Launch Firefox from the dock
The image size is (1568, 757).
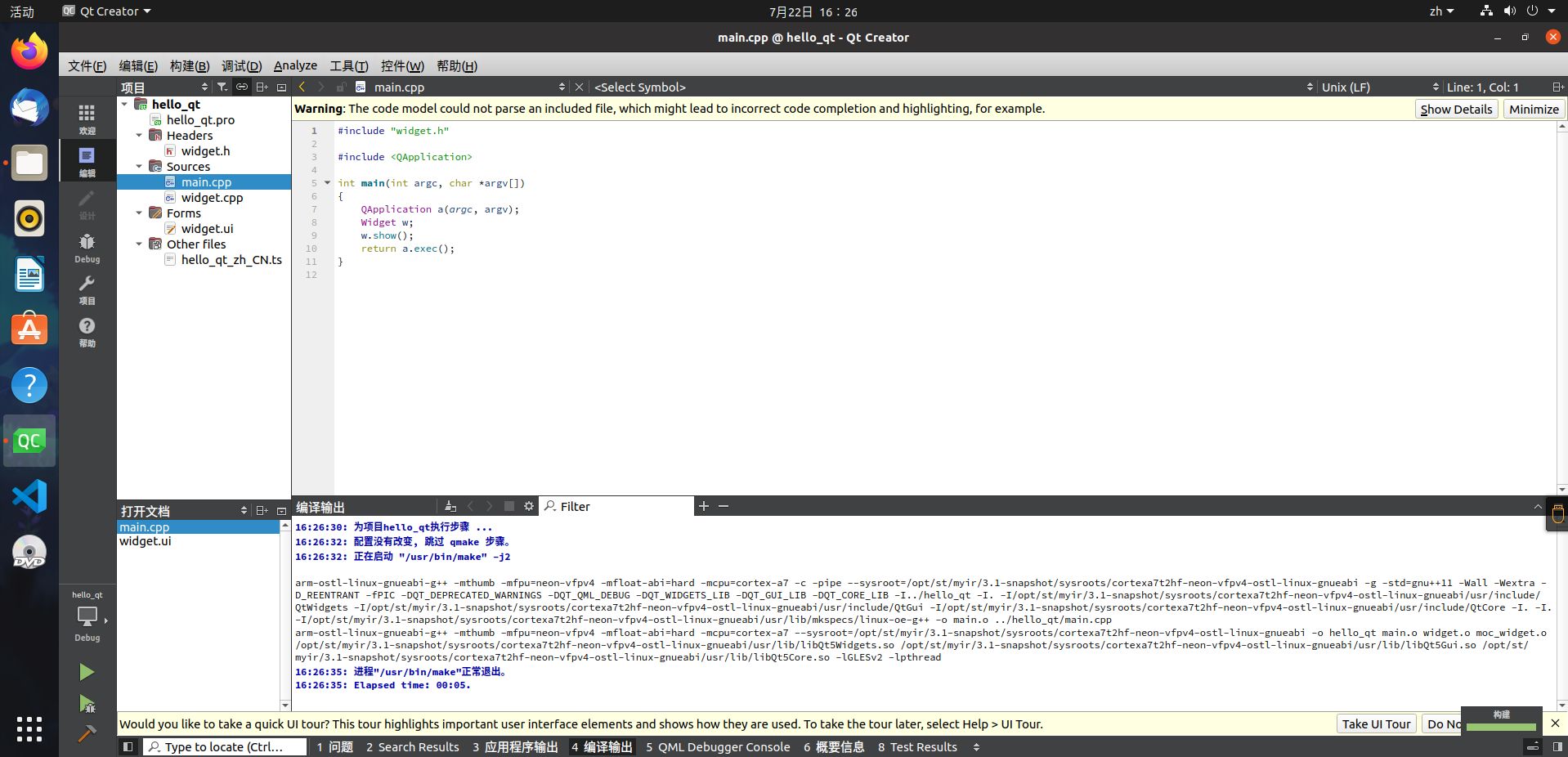(29, 52)
